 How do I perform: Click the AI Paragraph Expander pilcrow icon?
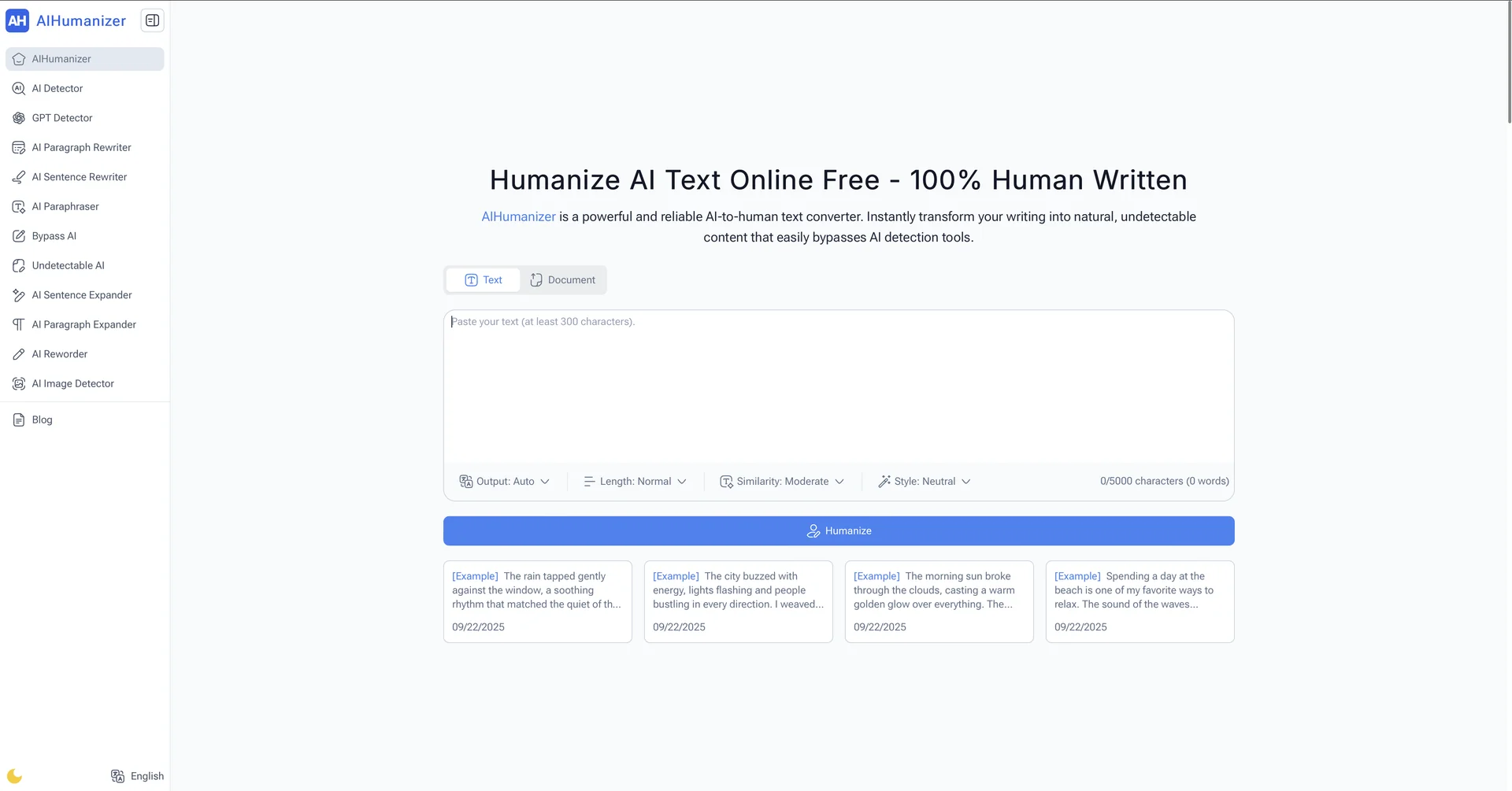pyautogui.click(x=19, y=324)
